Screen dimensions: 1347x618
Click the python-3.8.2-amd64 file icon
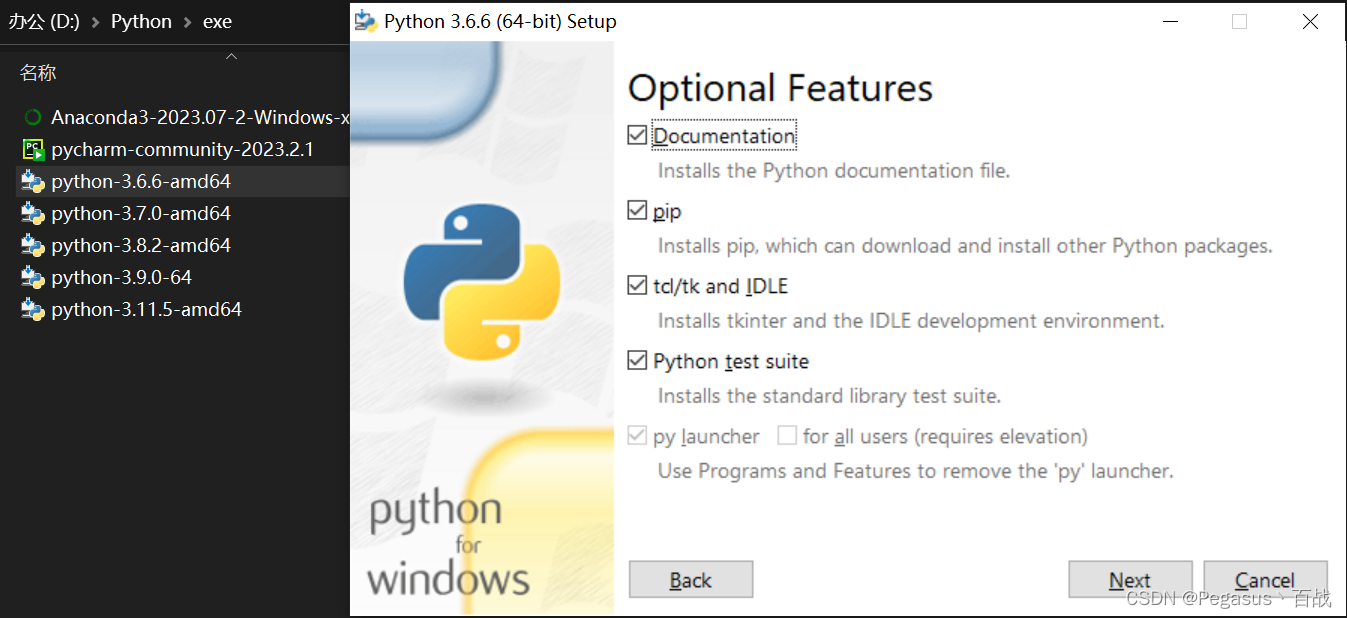coord(33,246)
